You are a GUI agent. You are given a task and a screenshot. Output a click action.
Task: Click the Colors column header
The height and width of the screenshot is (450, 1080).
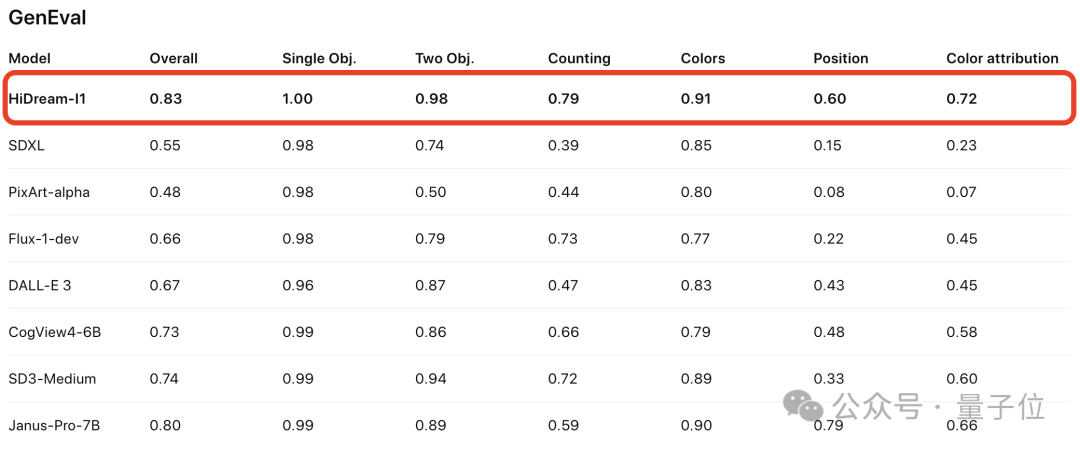[702, 58]
